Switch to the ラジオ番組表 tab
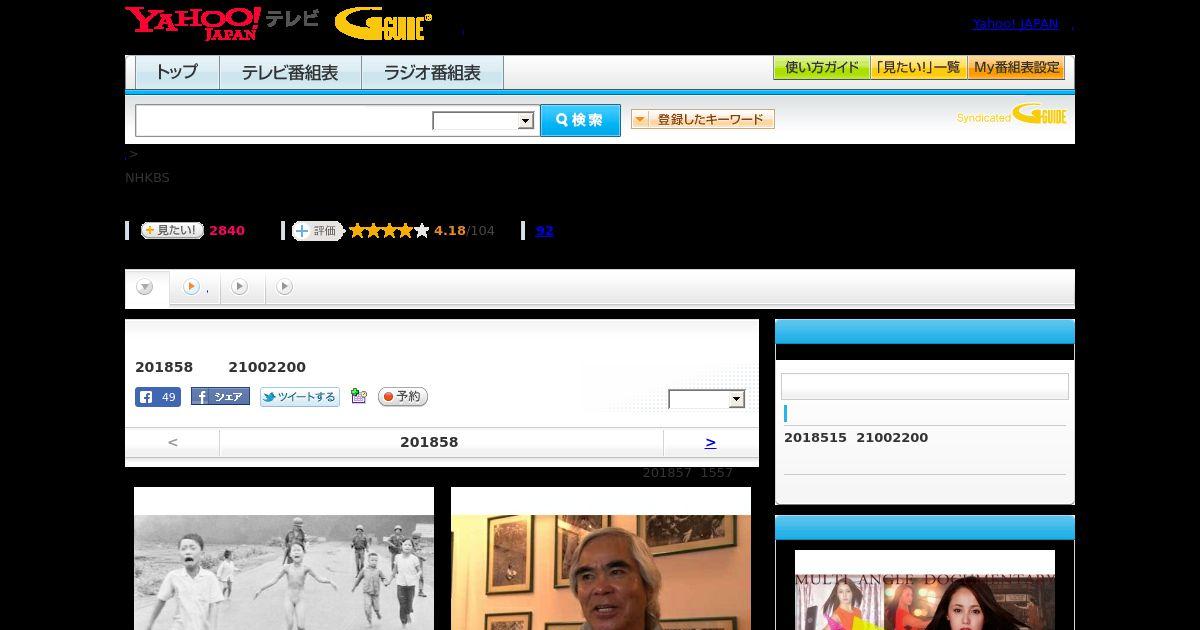The height and width of the screenshot is (630, 1200). pyautogui.click(x=432, y=72)
